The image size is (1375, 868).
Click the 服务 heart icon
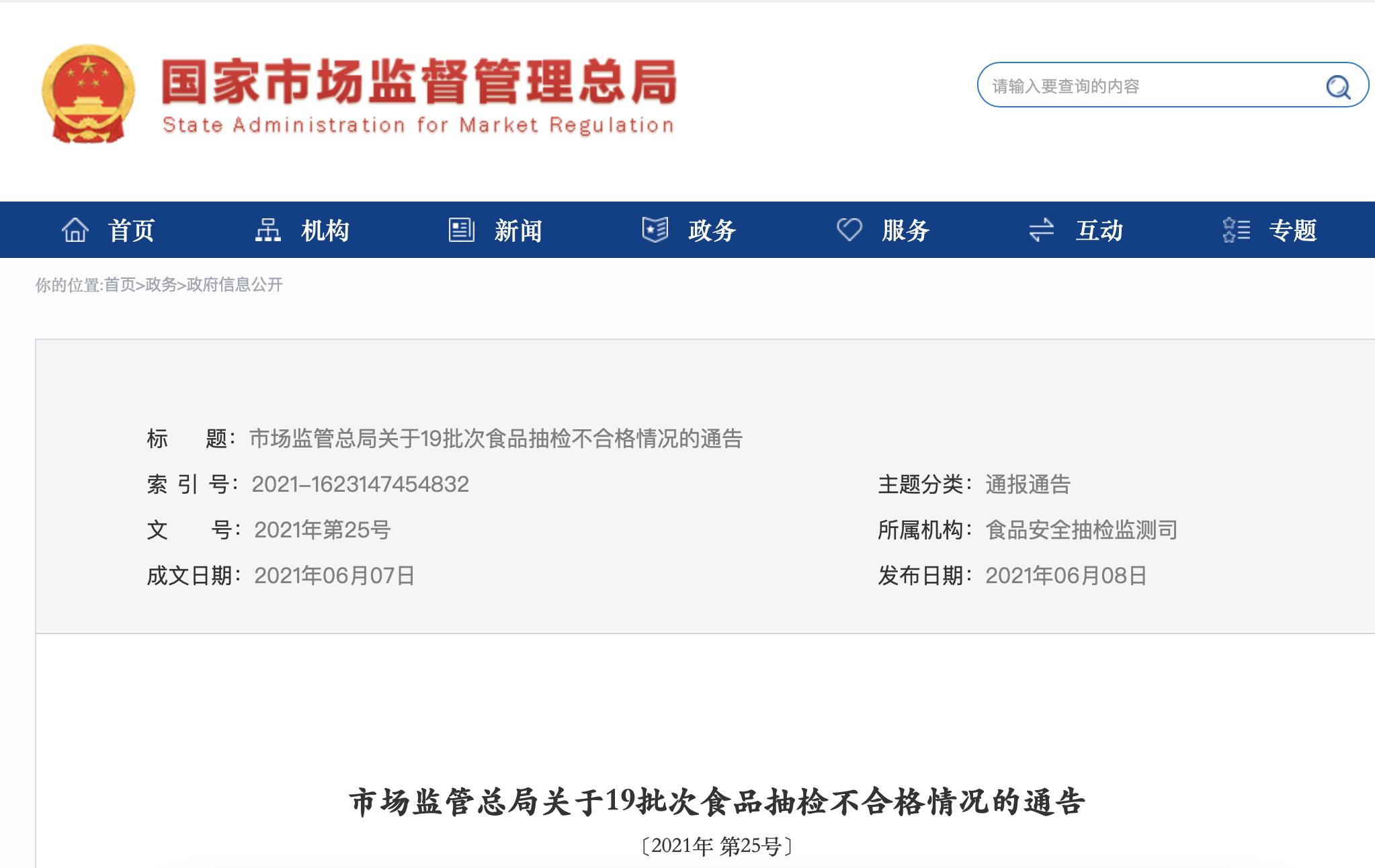(848, 229)
